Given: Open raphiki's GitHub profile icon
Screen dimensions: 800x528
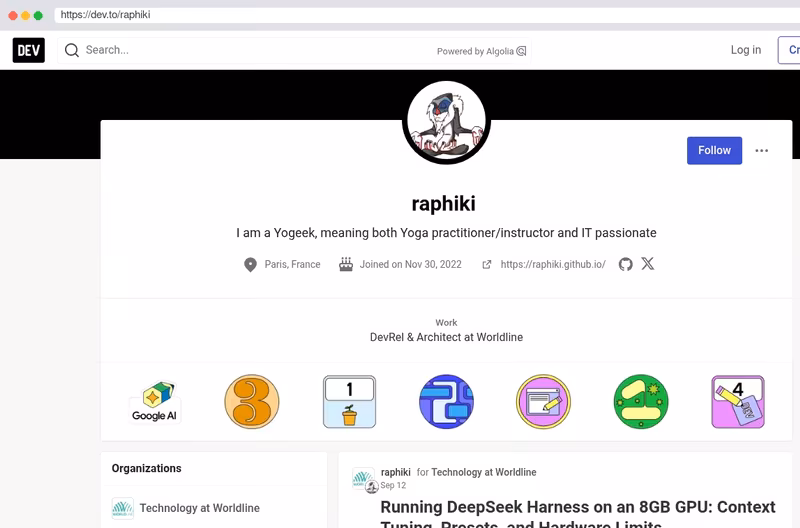Looking at the screenshot, I should (x=626, y=264).
